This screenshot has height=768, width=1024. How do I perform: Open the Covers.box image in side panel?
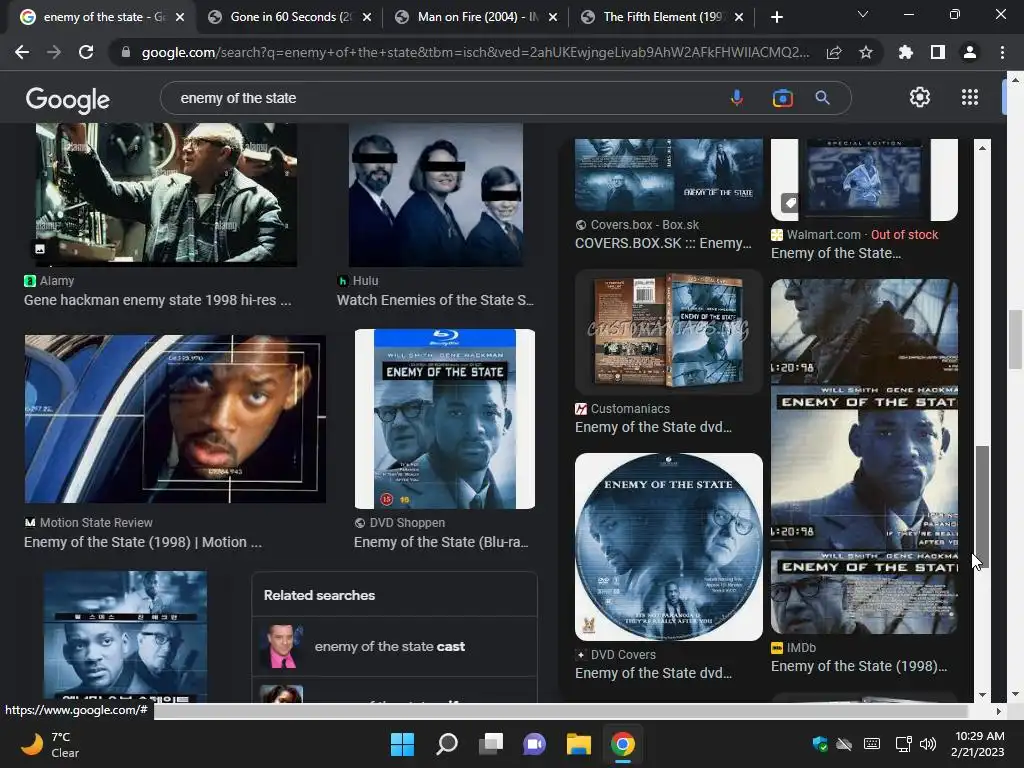[x=669, y=174]
